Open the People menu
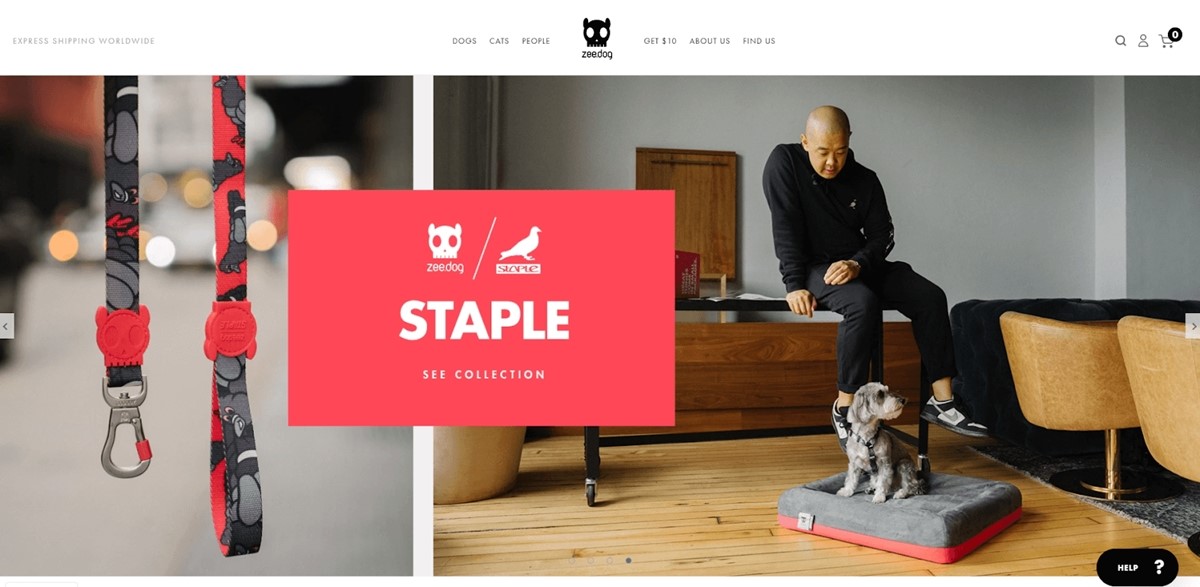This screenshot has width=1200, height=587. coord(536,41)
